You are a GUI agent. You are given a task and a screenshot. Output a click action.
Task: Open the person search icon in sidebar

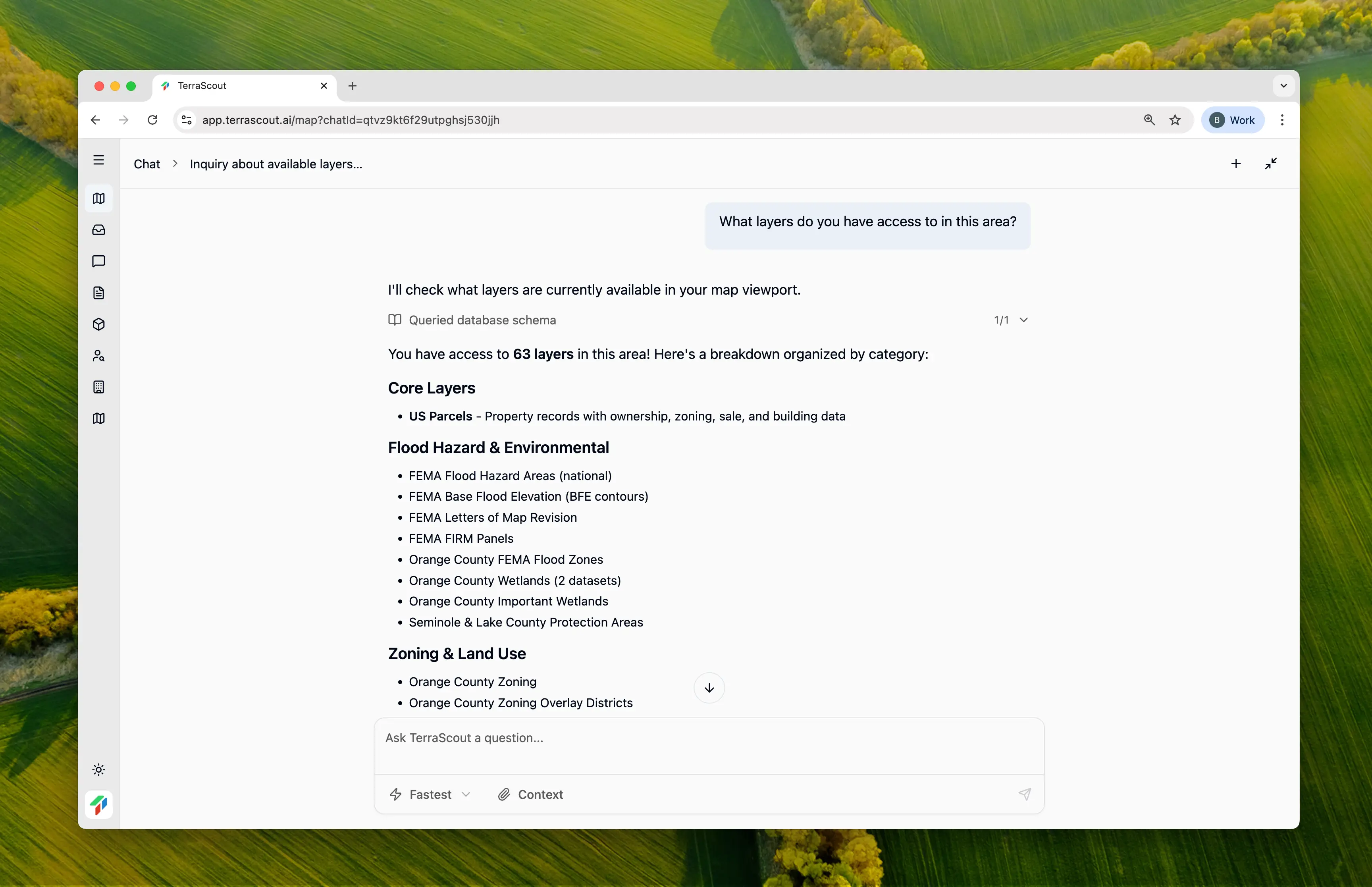(98, 355)
